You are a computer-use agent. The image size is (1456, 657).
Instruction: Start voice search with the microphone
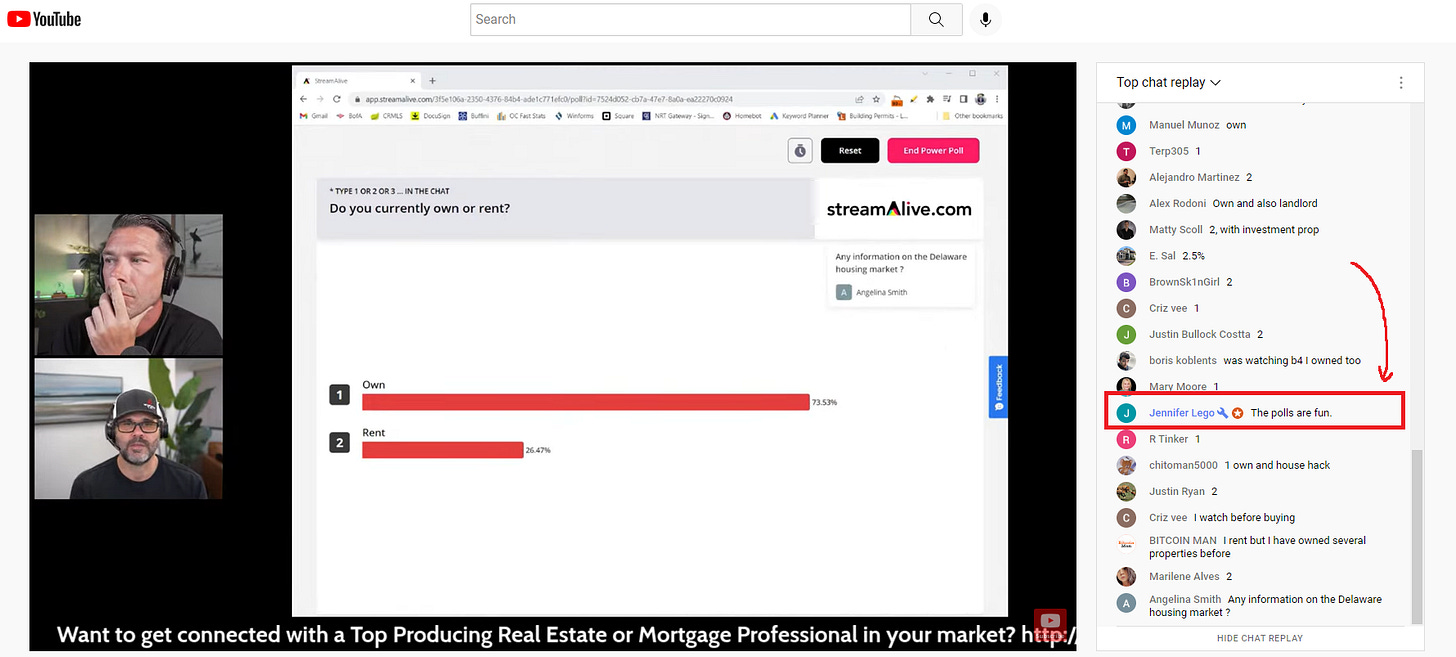point(985,19)
